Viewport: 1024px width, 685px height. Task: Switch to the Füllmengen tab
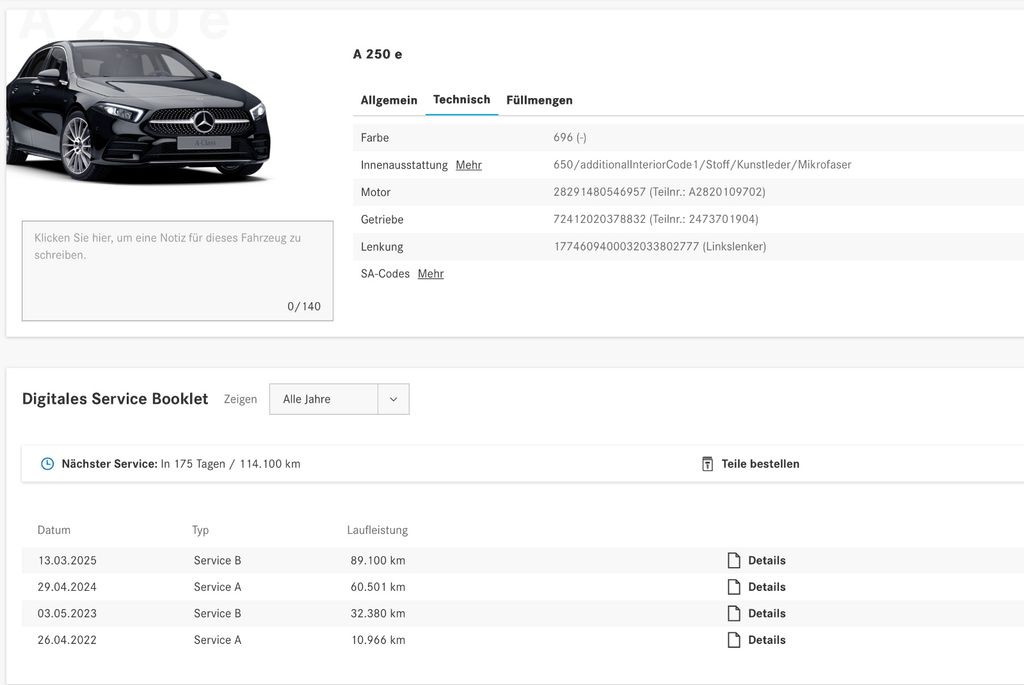point(539,100)
